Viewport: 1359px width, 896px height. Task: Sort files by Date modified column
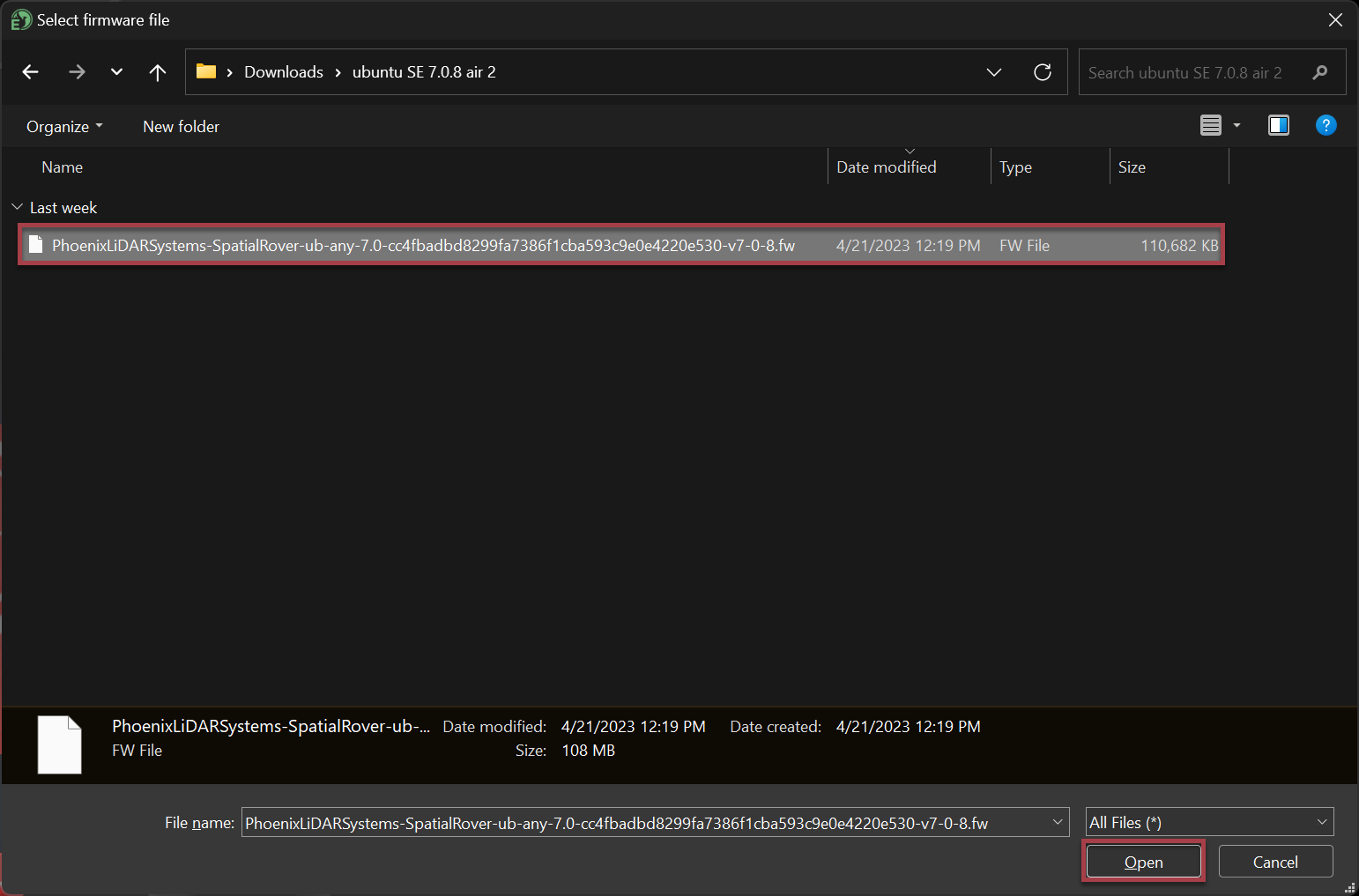(x=886, y=167)
